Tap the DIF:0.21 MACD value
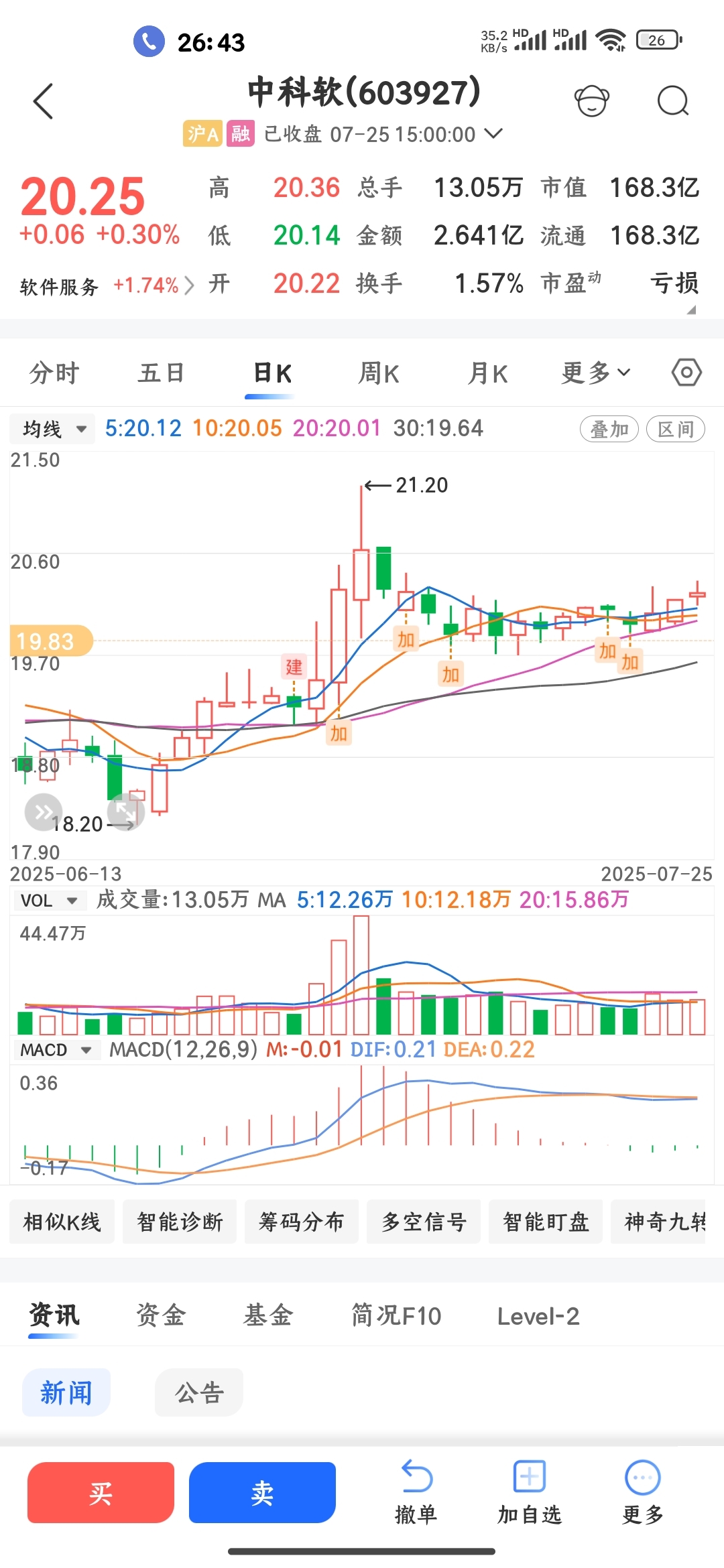 tap(394, 1049)
